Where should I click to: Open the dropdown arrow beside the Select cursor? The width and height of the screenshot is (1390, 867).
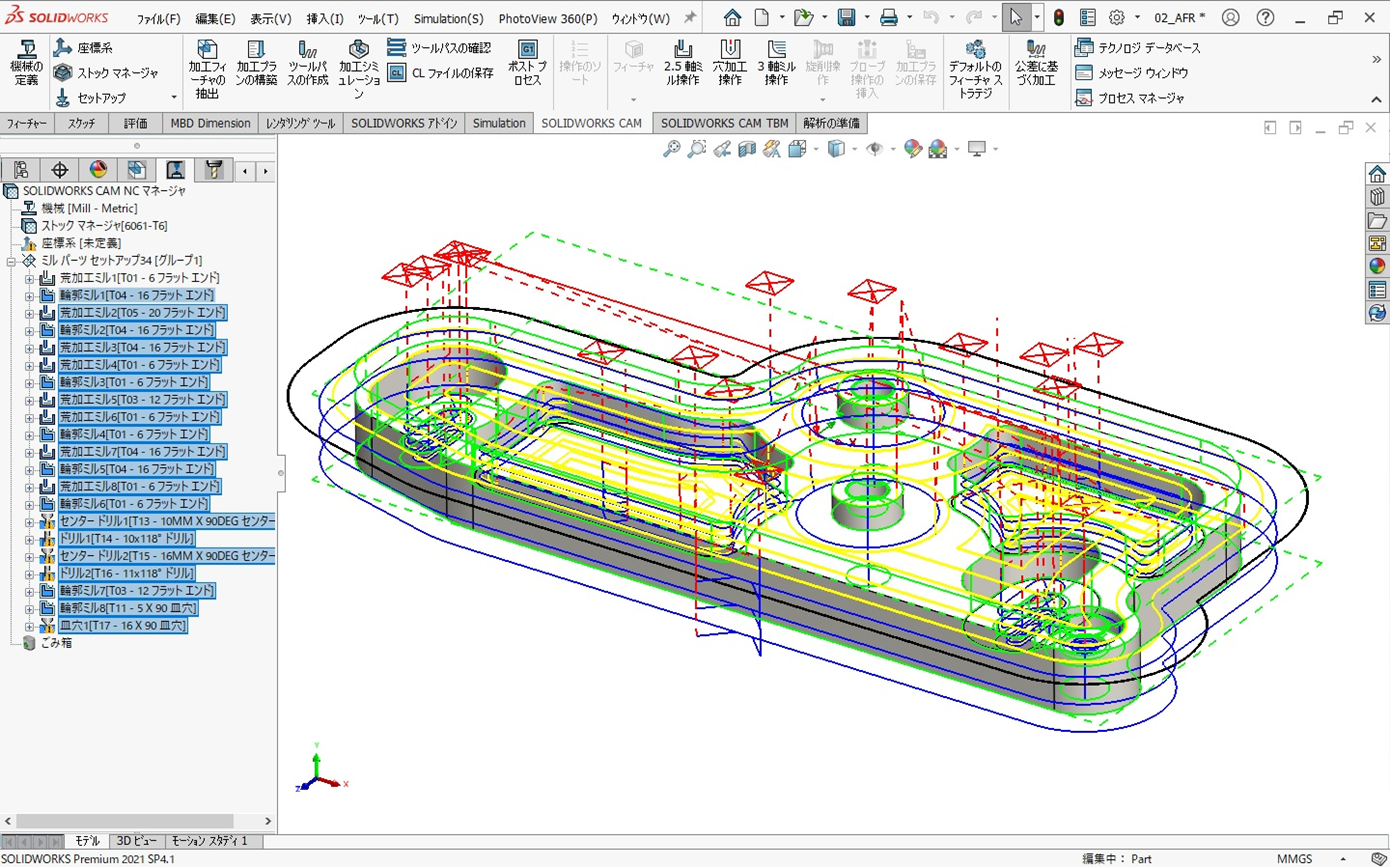1037,17
